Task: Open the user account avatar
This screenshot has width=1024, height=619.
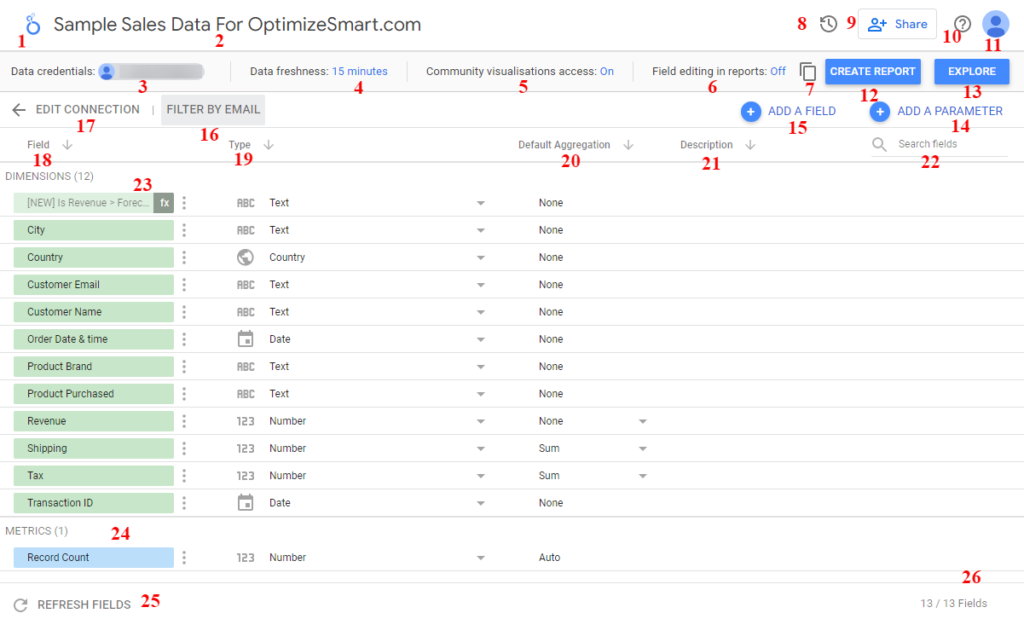Action: tap(995, 24)
